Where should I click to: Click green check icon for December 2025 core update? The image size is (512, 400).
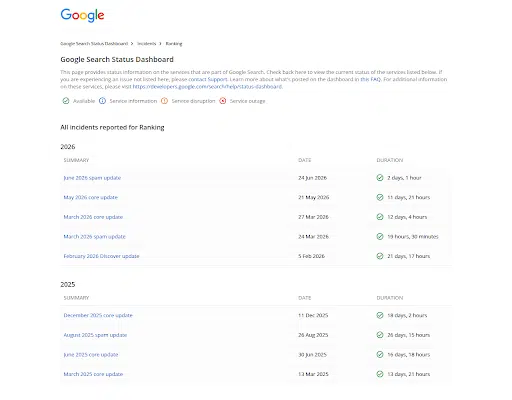[380, 315]
